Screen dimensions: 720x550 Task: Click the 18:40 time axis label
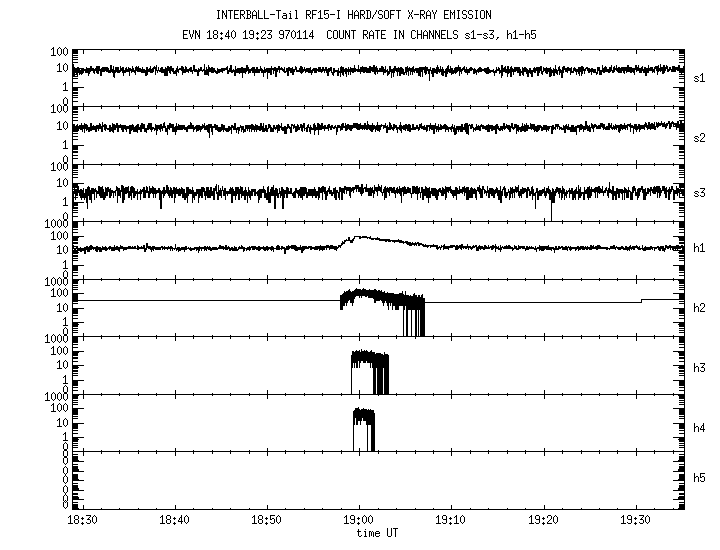click(x=174, y=521)
